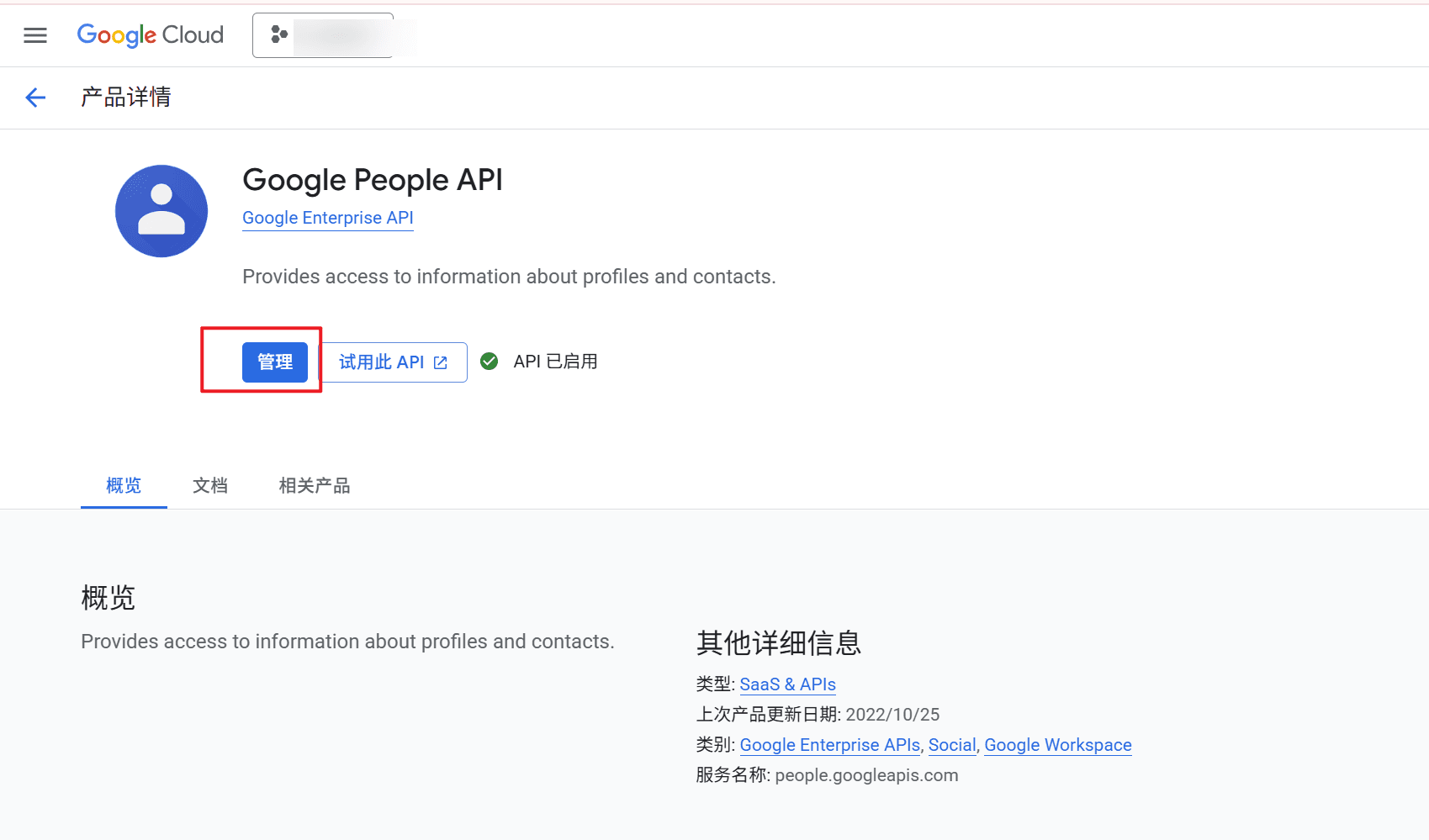This screenshot has height=840, width=1429.
Task: Follow the SaaS & APIs type link
Action: click(x=787, y=684)
